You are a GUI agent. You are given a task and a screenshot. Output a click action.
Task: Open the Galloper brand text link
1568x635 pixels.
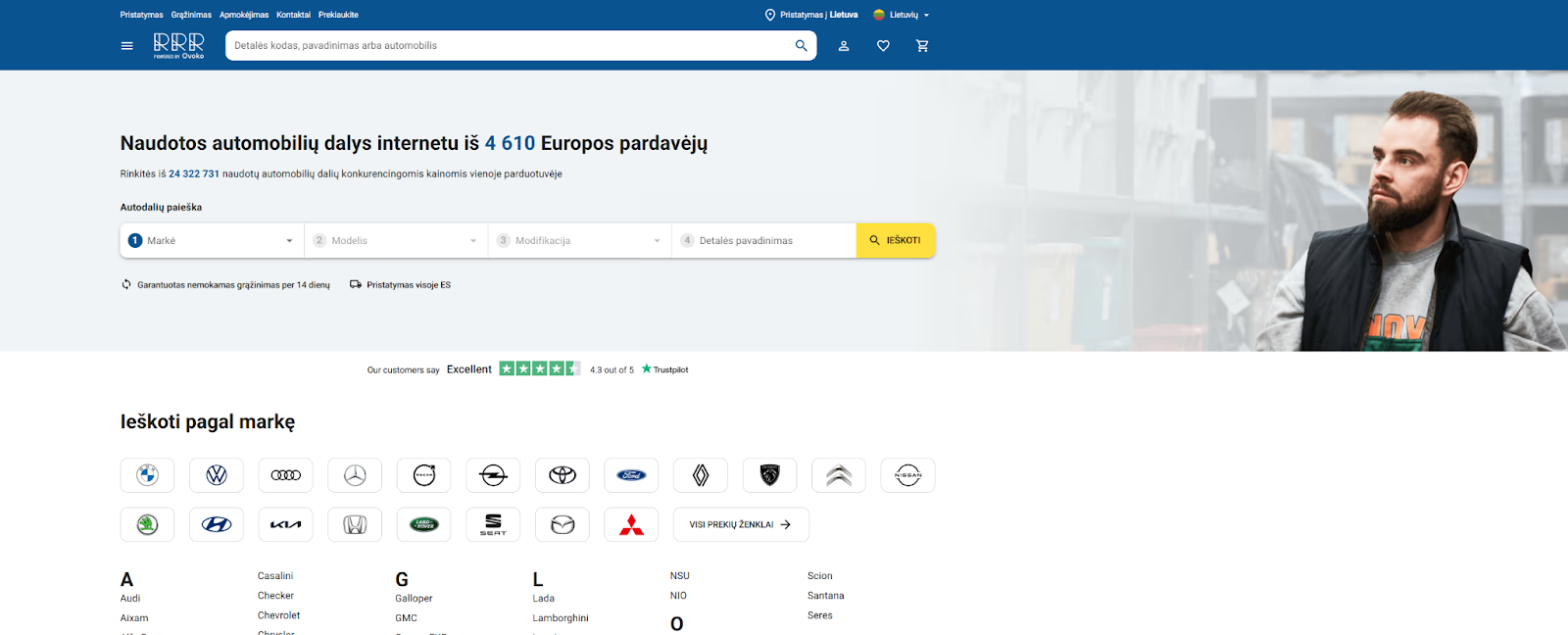(414, 599)
